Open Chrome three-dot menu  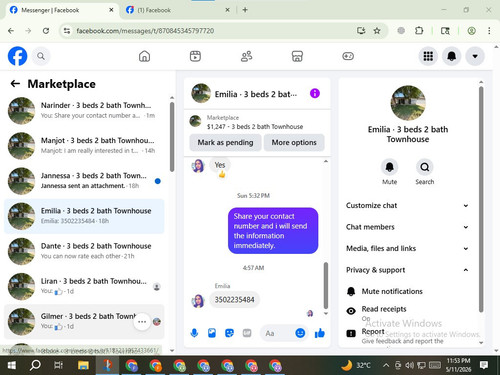[489, 31]
